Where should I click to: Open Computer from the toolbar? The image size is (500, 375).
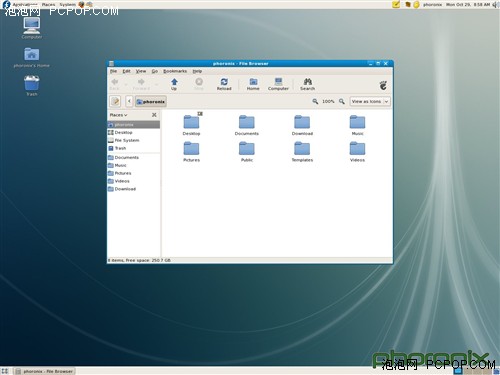278,84
